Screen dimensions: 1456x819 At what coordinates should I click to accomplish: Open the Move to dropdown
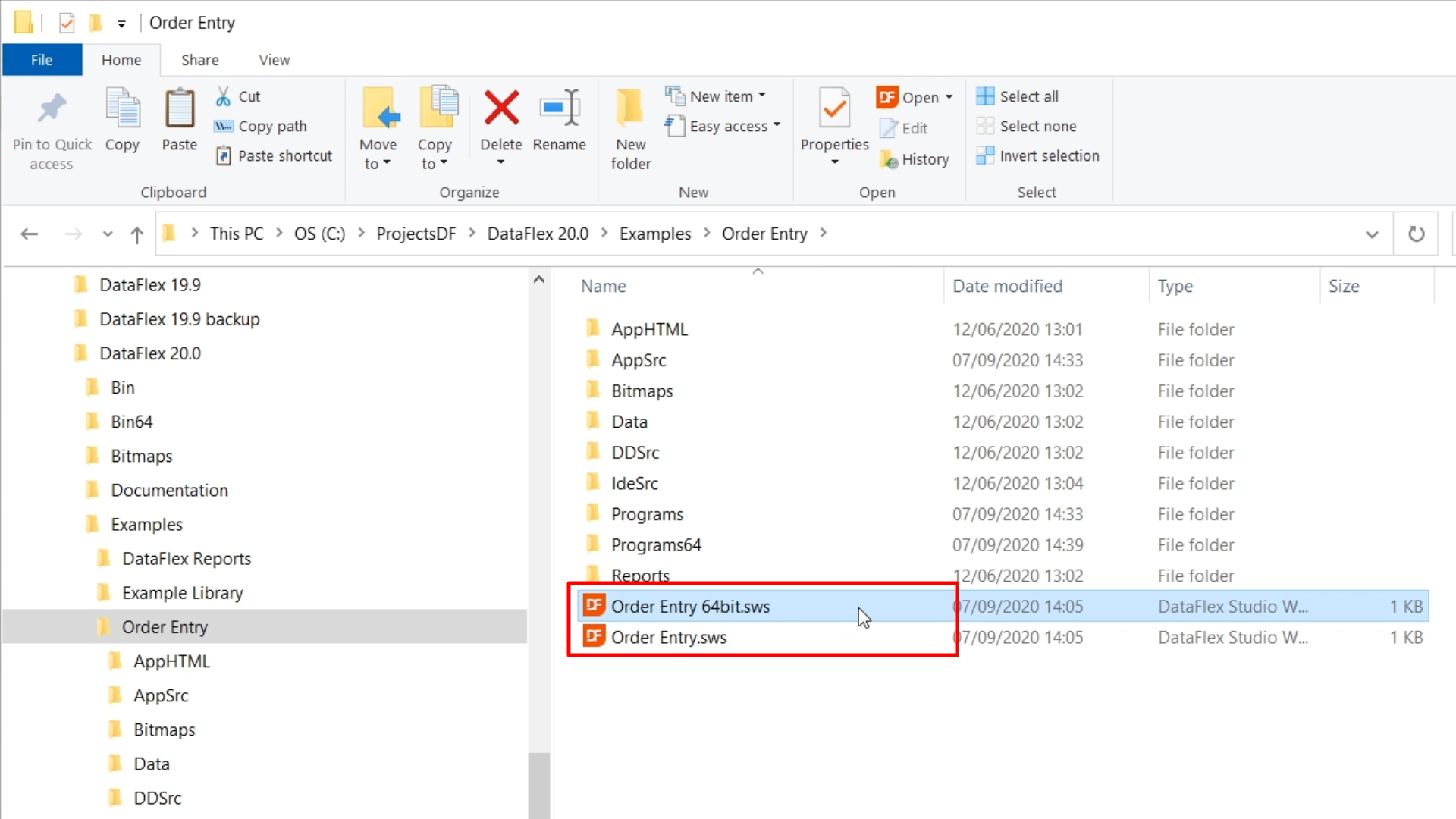point(378,154)
